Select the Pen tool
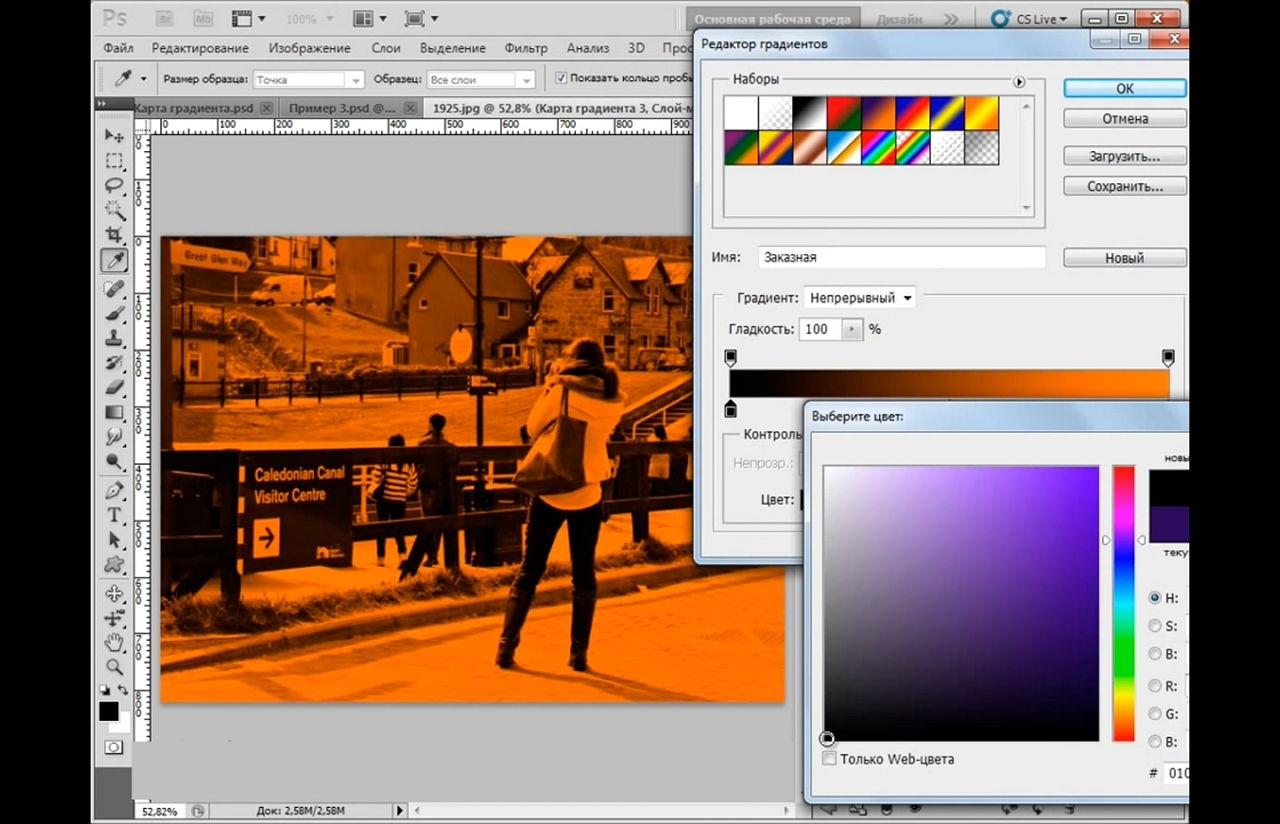The image size is (1280, 824). point(114,490)
